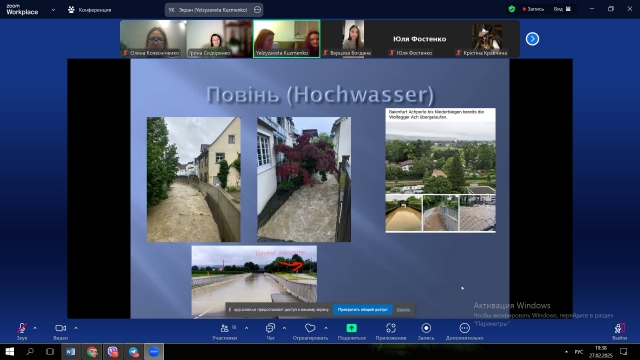The image size is (640, 360).
Task: Unmute the microphone in Zoom toolbar
Action: point(22,331)
